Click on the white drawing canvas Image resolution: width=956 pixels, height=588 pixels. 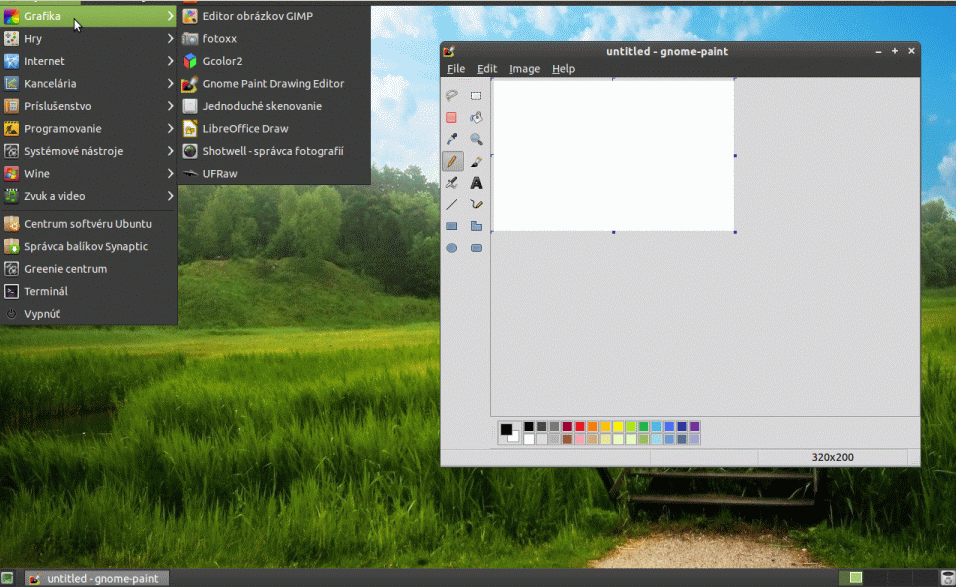pyautogui.click(x=613, y=156)
